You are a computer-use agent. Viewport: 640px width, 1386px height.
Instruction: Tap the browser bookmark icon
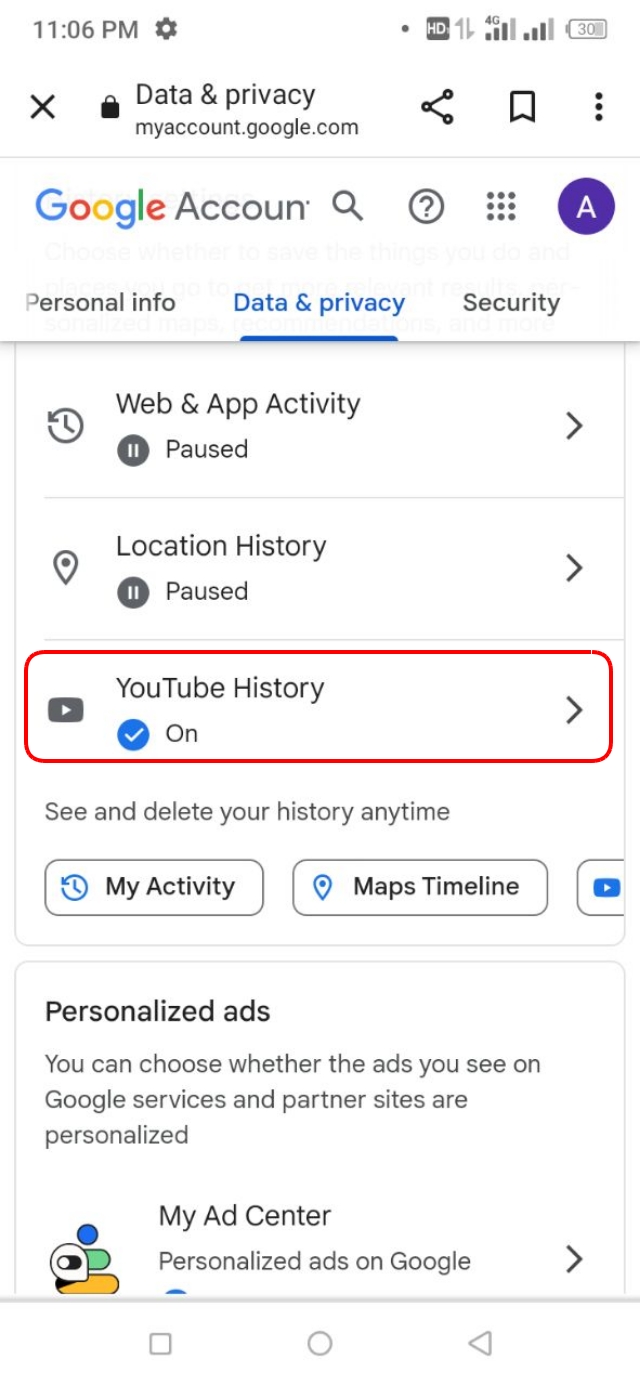tap(519, 107)
